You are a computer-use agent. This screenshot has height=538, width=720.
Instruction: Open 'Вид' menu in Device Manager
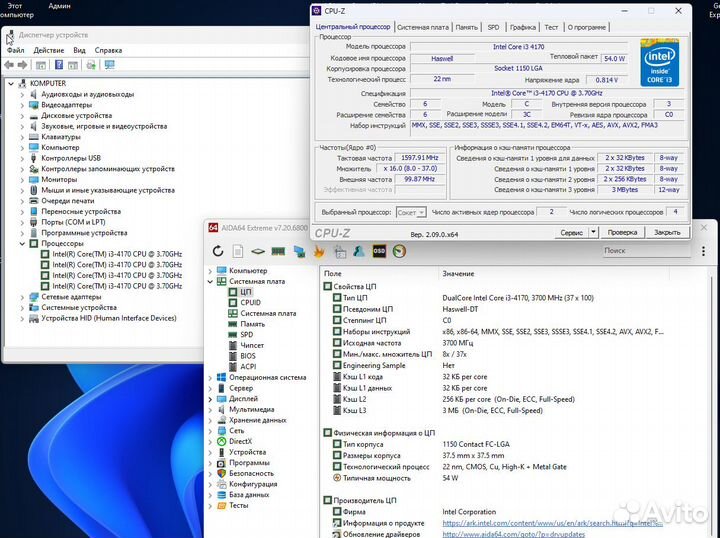click(79, 50)
